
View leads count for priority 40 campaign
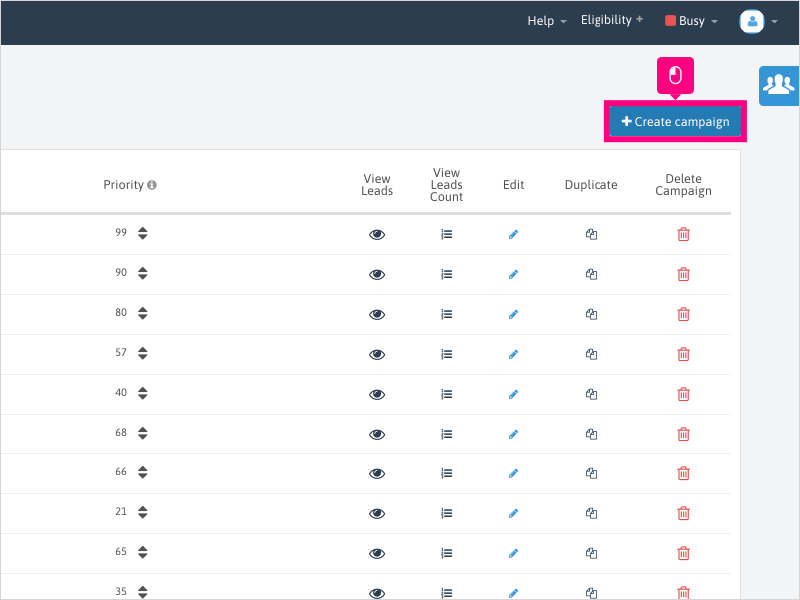tap(446, 394)
